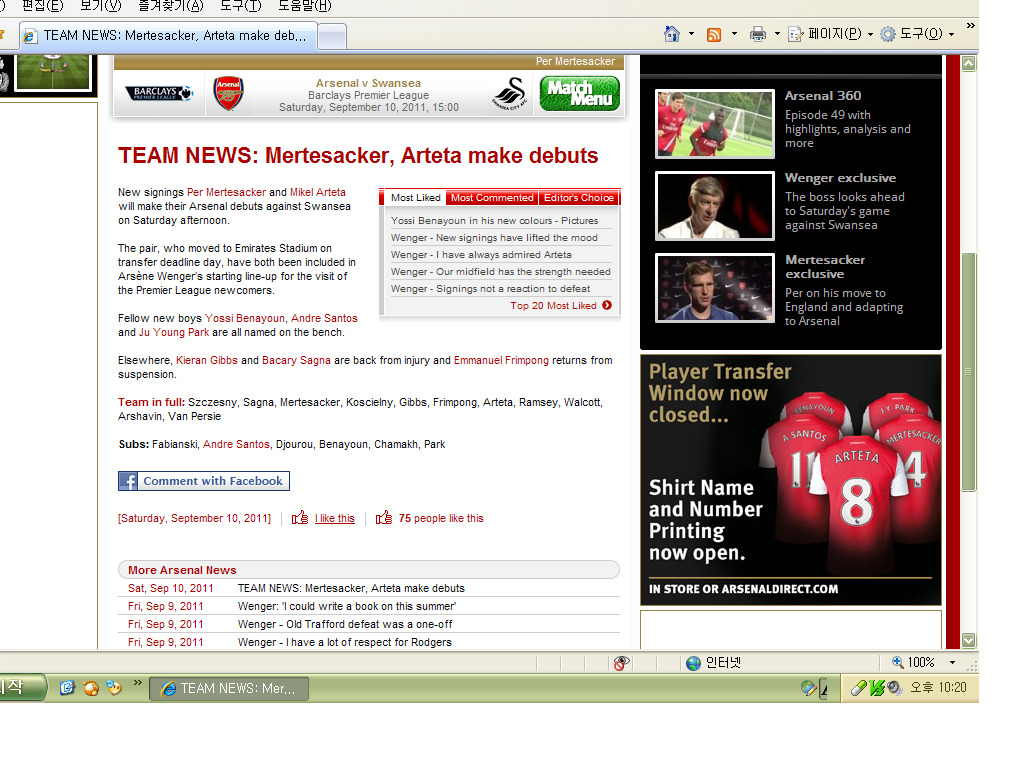Click the popup blocker status bar icon
The image size is (1024, 768).
(x=621, y=663)
